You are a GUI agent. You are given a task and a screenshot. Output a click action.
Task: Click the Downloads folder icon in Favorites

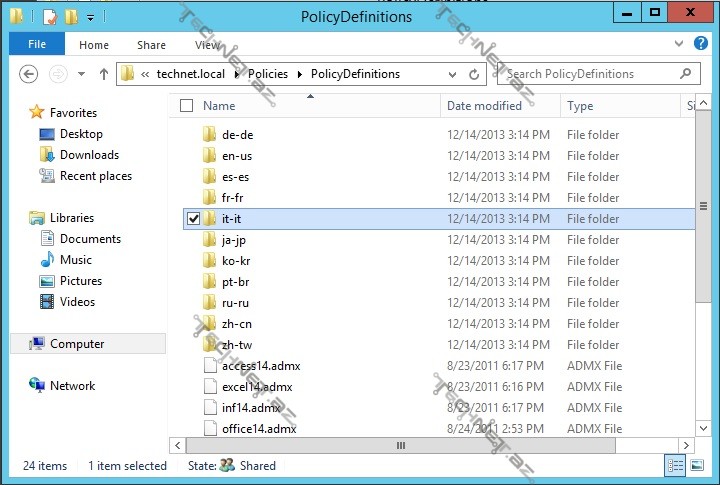coord(46,155)
